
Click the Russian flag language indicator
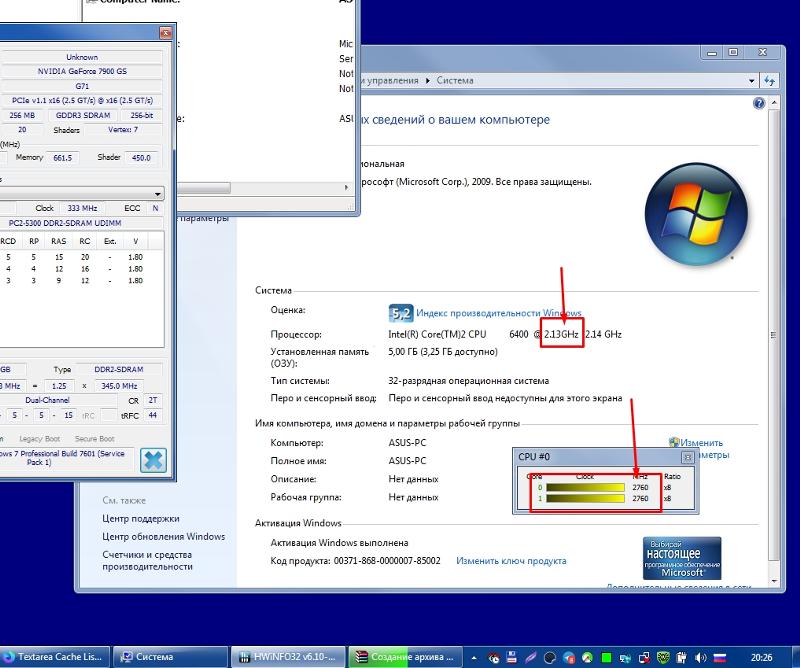tap(719, 657)
